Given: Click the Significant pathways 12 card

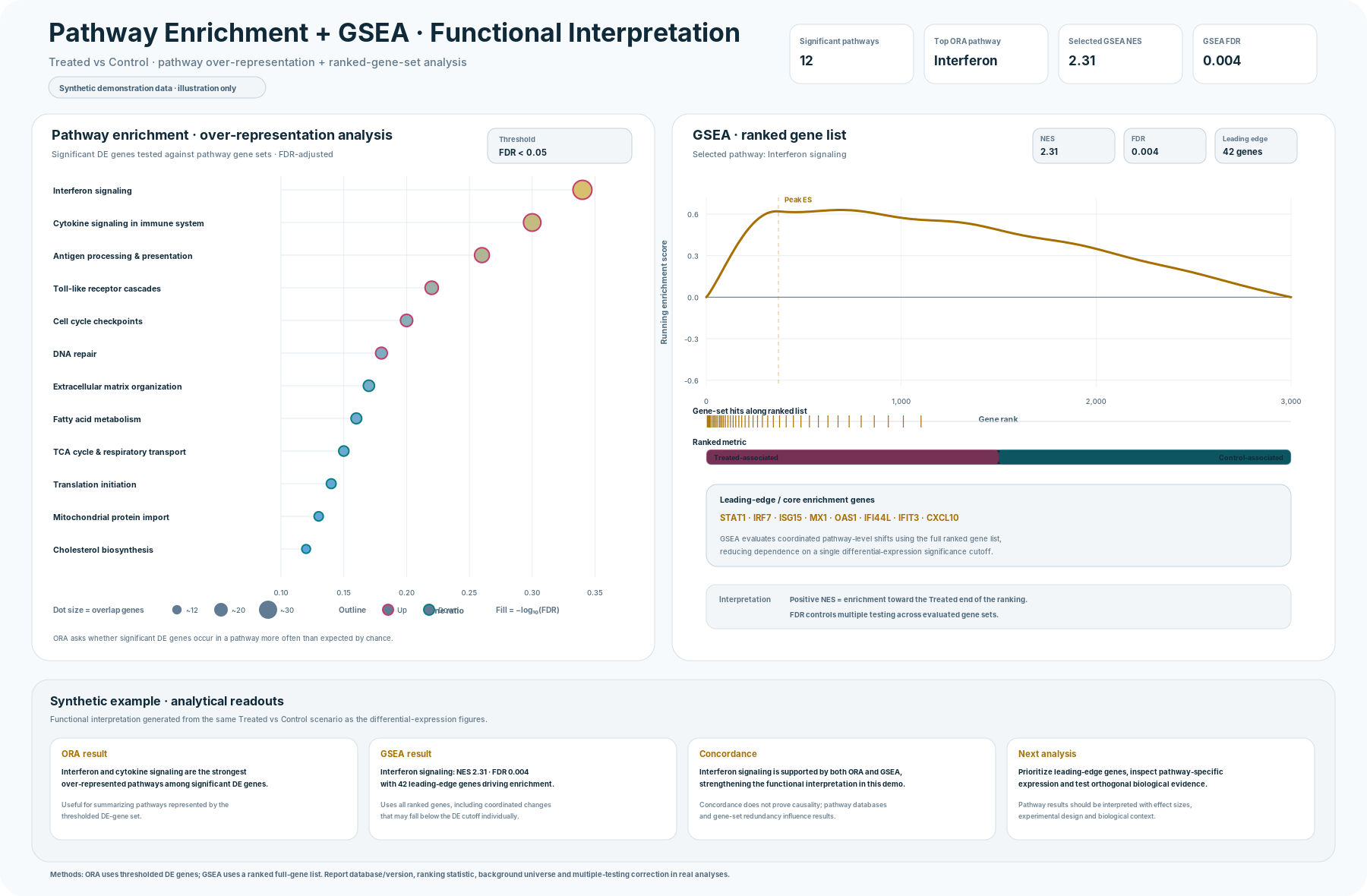Looking at the screenshot, I should (851, 54).
